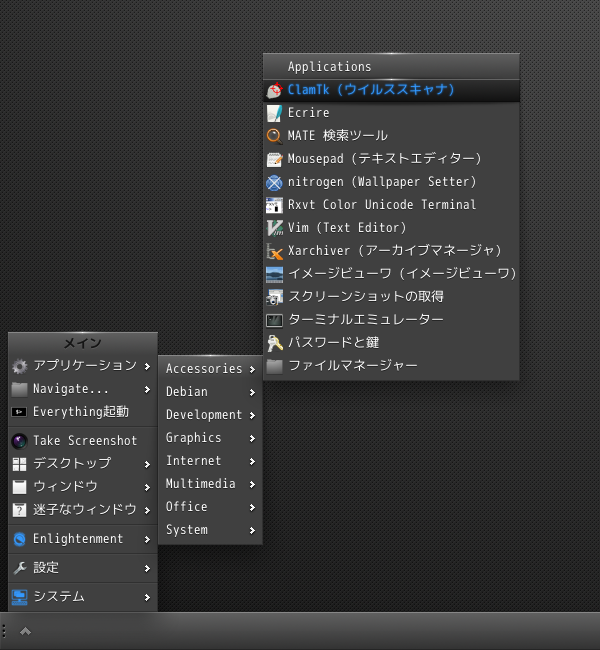Click the Enlightenment logo icon

pyautogui.click(x=19, y=539)
